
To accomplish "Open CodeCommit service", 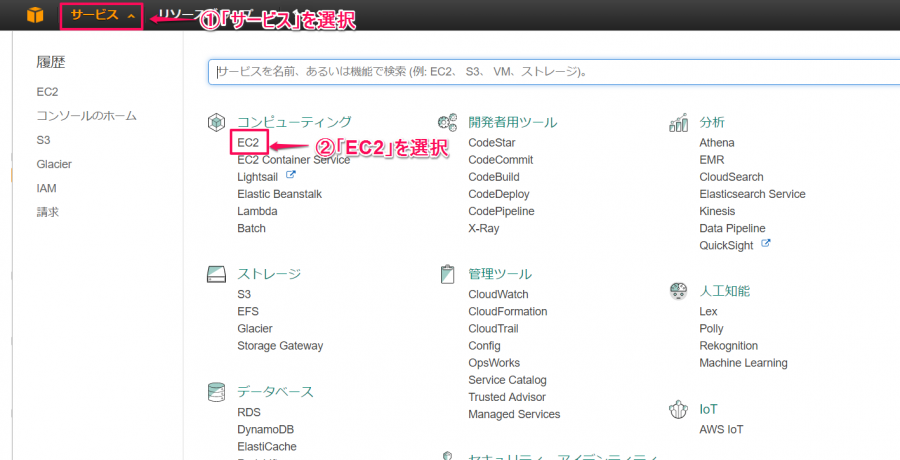I will click(x=501, y=160).
